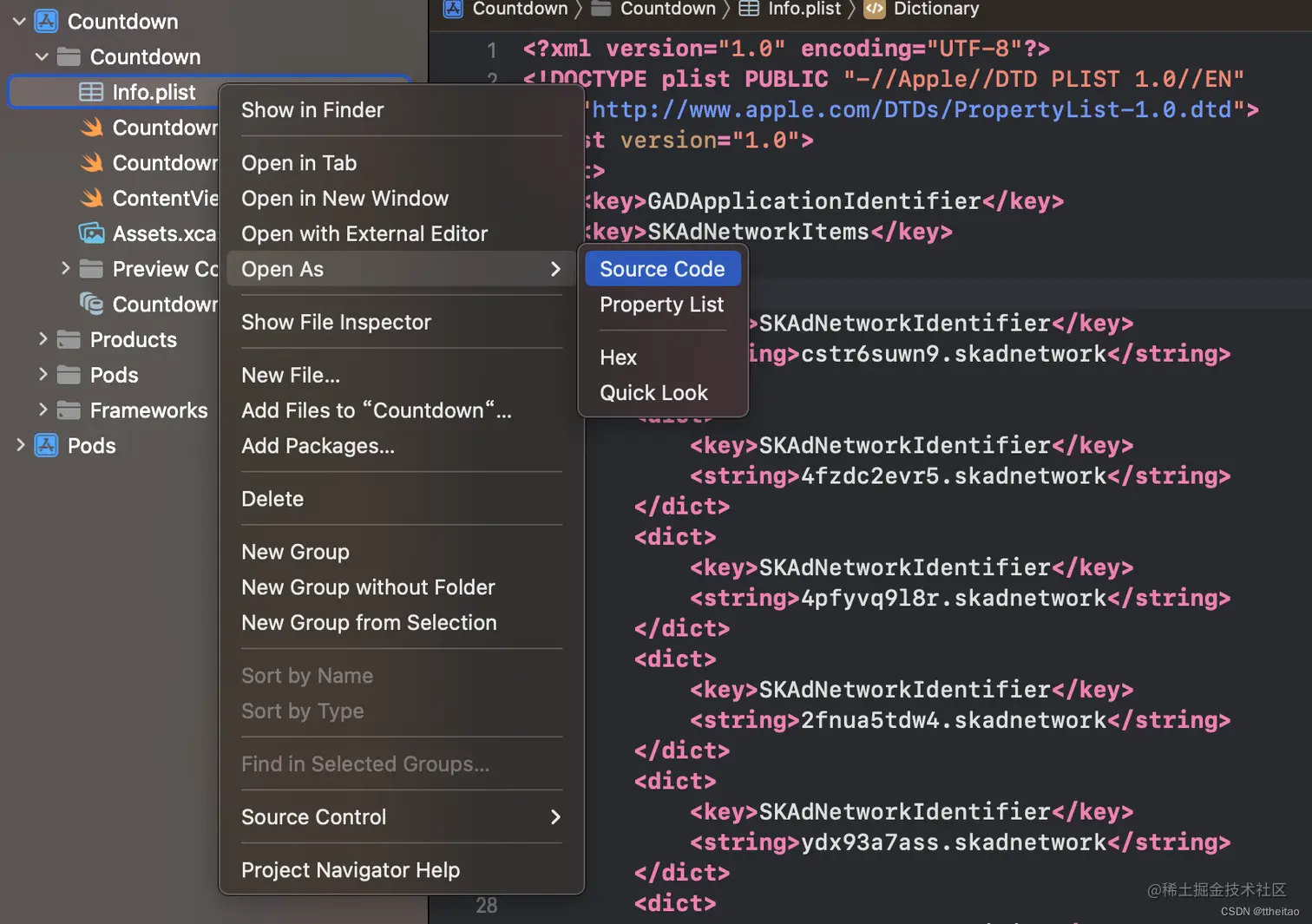
Task: Click Dictionary label in the jump bar
Action: [936, 9]
